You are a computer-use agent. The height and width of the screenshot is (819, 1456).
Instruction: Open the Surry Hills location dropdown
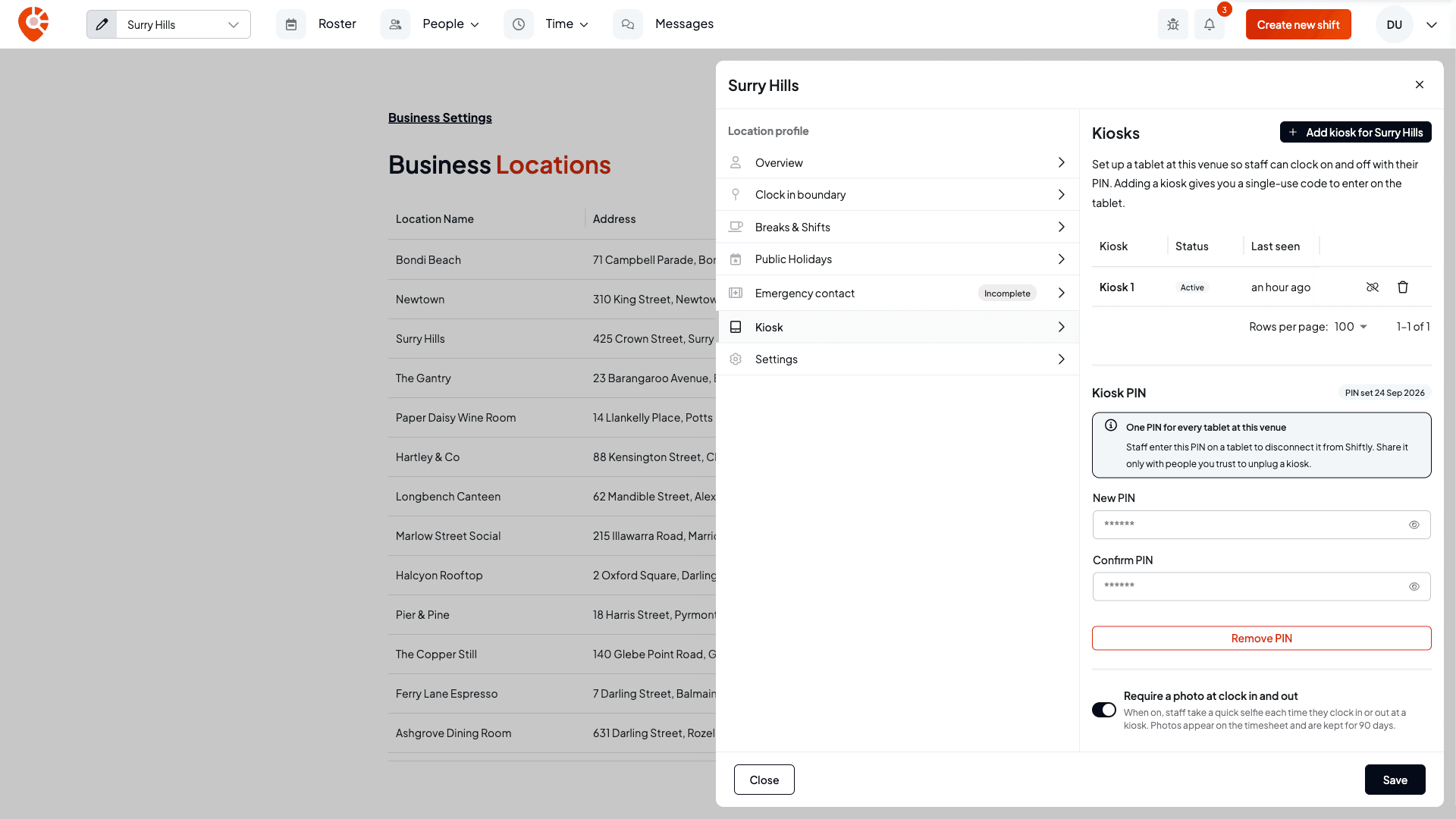tap(184, 24)
